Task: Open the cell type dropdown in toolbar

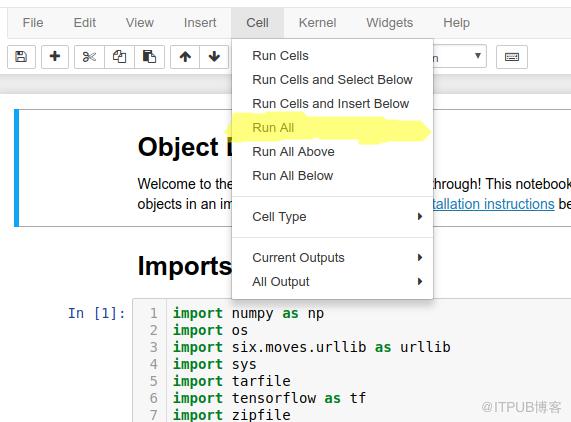Action: pyautogui.click(x=460, y=57)
